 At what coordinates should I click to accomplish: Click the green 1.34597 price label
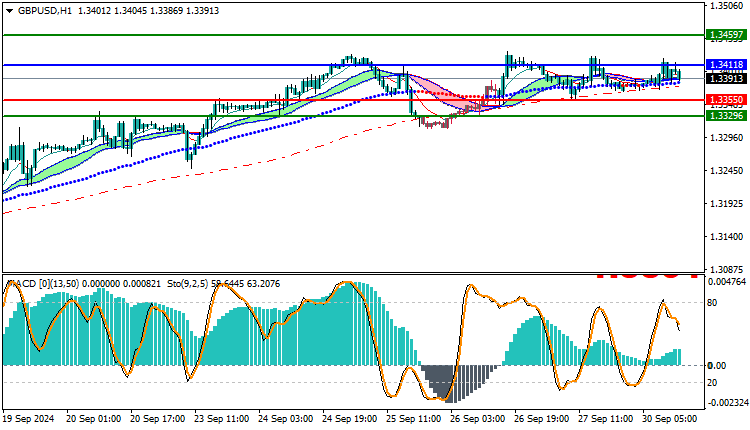coord(726,35)
